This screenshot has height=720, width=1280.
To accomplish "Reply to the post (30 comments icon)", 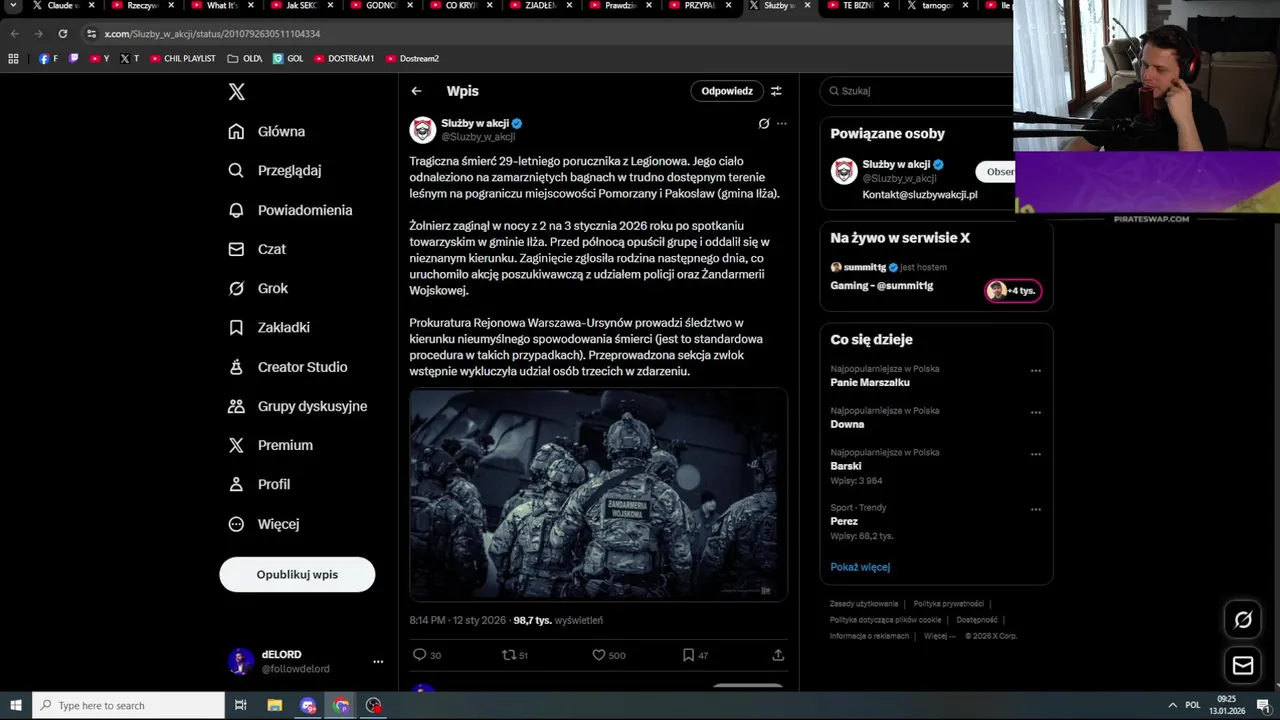I will (x=427, y=655).
